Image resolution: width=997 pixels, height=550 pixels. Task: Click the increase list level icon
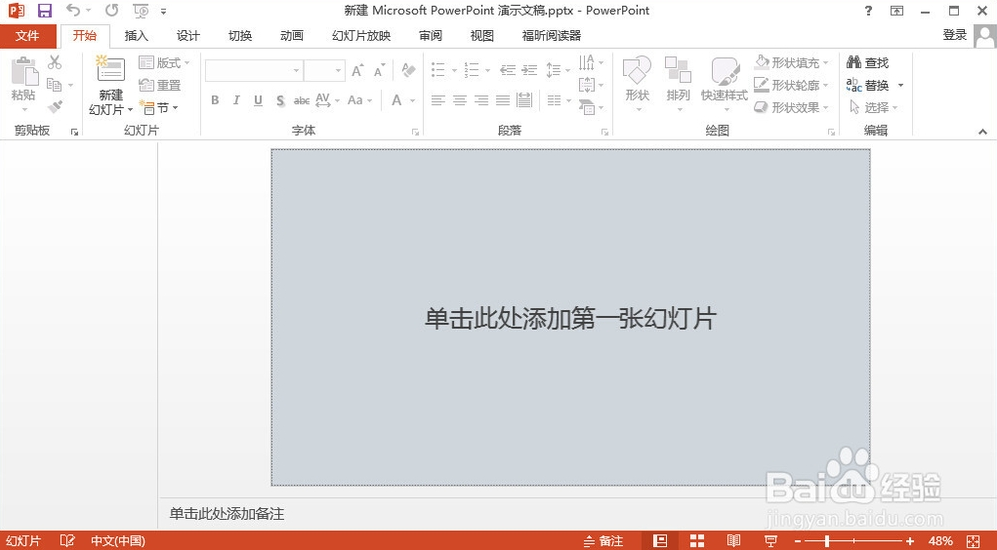[x=530, y=69]
